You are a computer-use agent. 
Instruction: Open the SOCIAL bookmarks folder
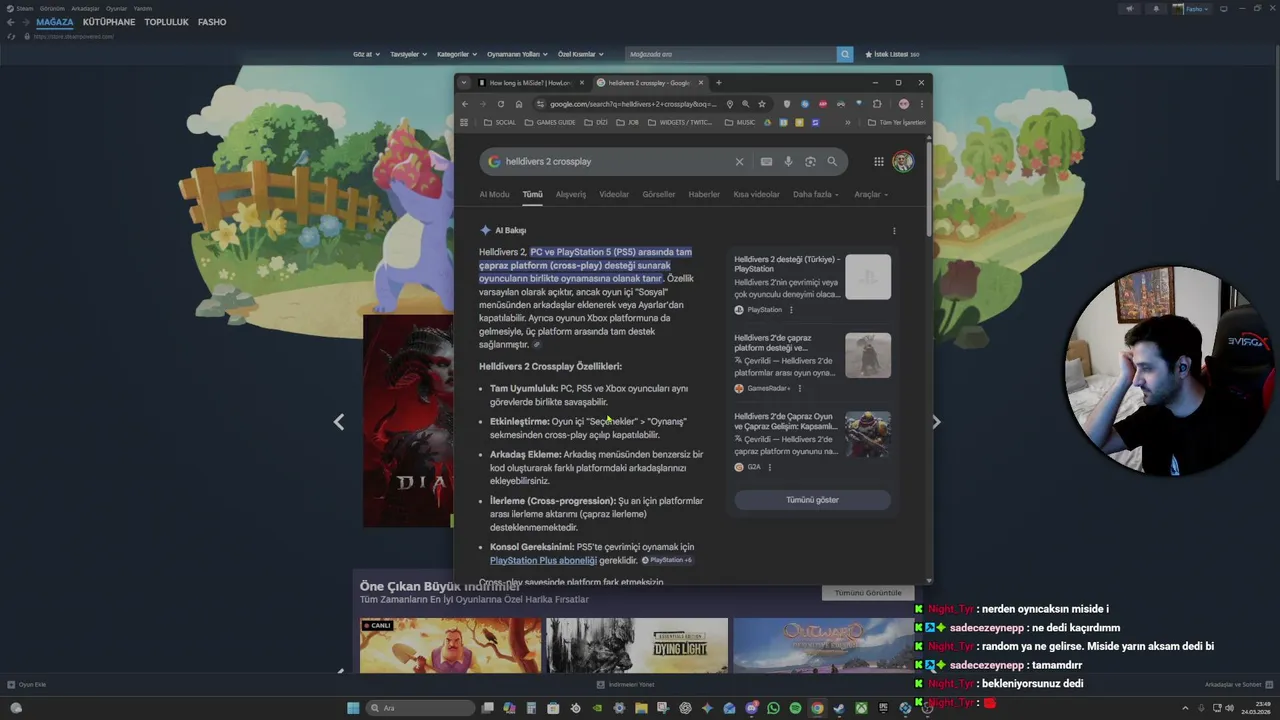pos(500,123)
